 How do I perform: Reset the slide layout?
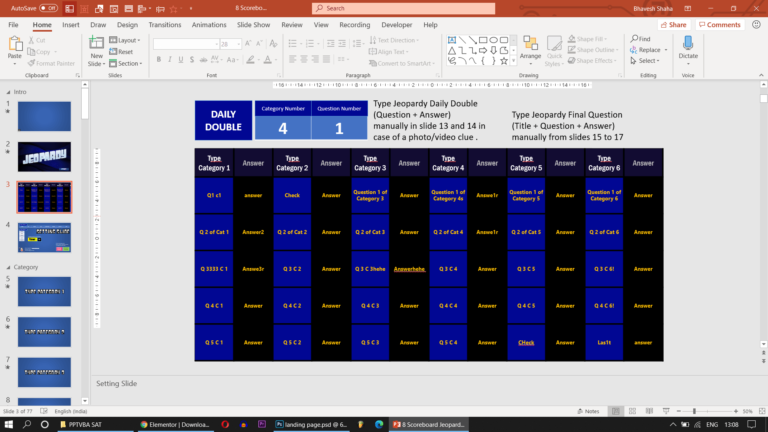tap(121, 51)
